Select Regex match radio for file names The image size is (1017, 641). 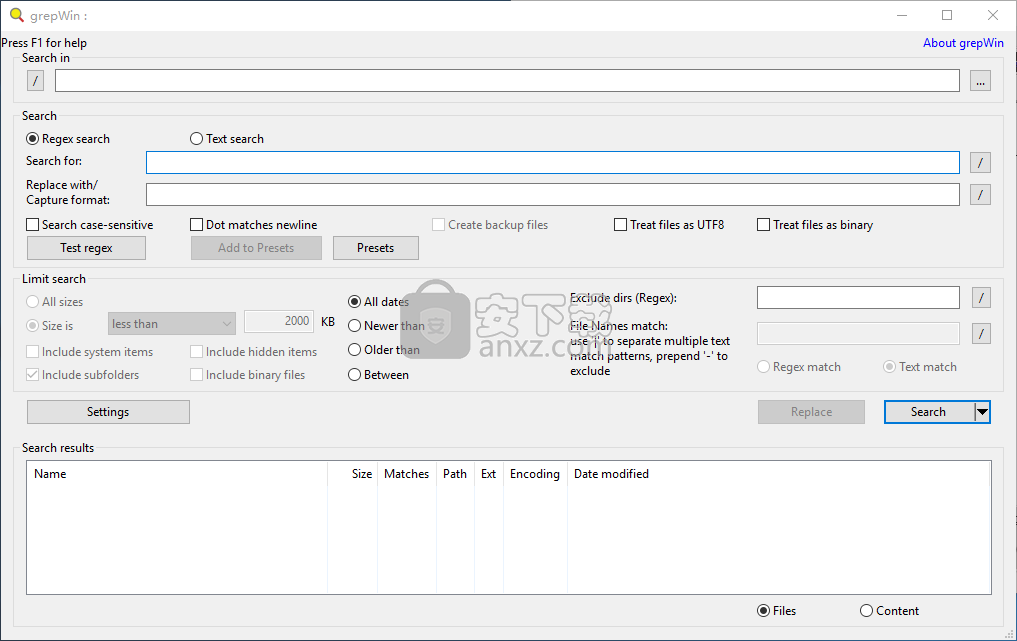click(x=798, y=367)
